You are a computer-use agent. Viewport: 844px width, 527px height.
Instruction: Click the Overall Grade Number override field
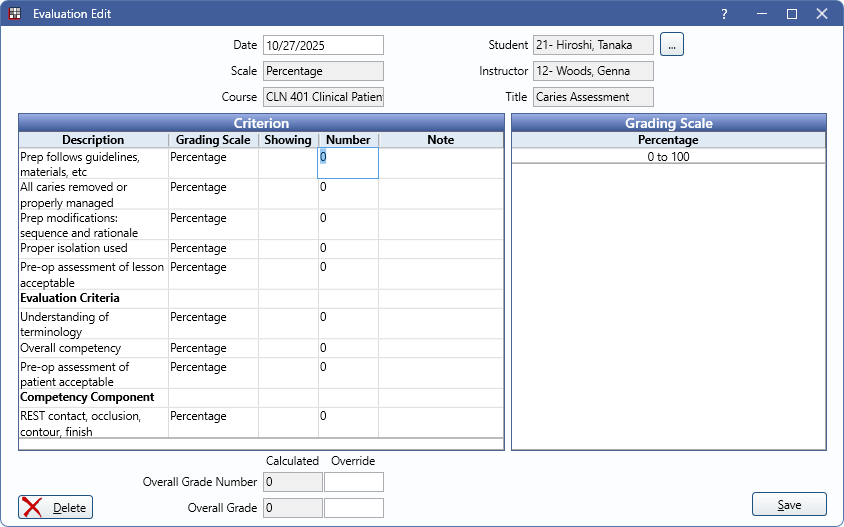tap(354, 482)
